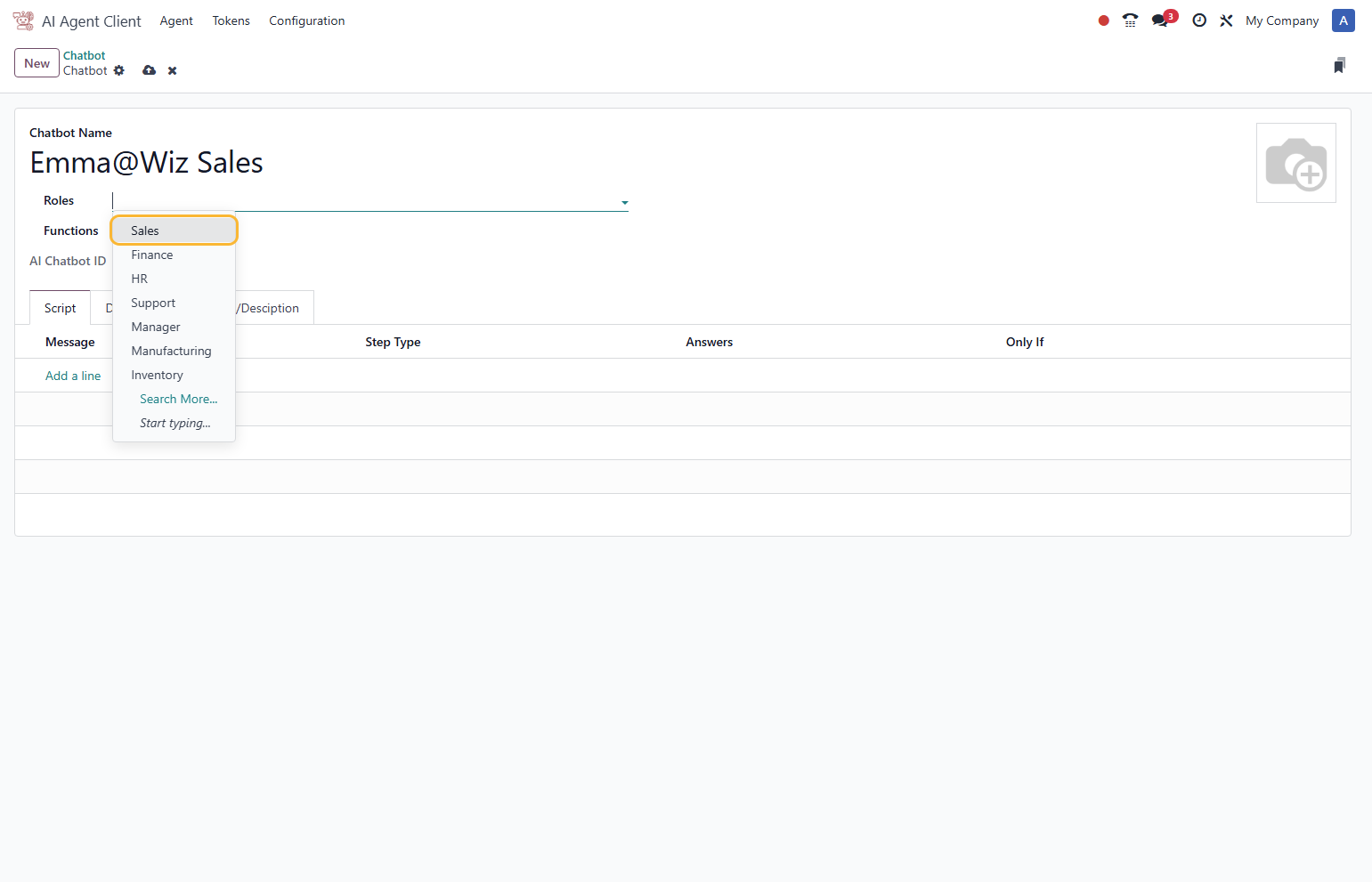Click the AI Agent Client app logo
1372x882 pixels.
click(23, 20)
